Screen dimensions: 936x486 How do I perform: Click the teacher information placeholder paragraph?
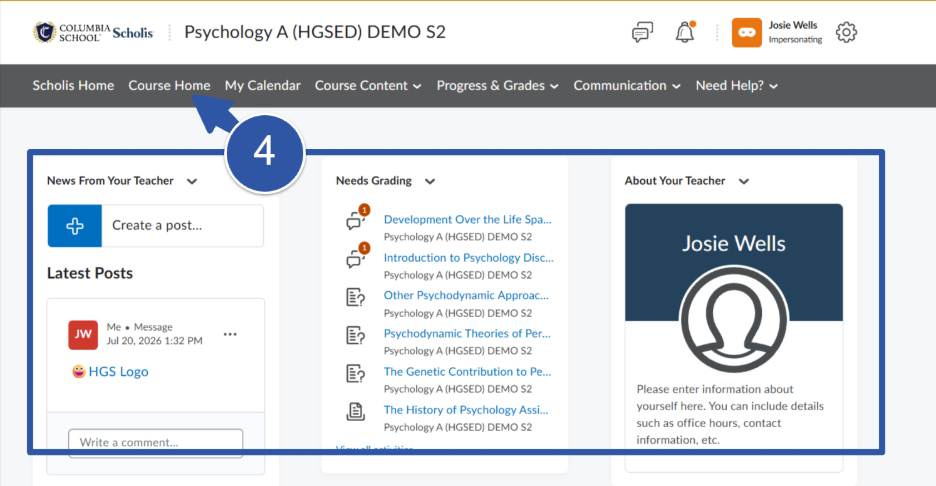pos(729,414)
